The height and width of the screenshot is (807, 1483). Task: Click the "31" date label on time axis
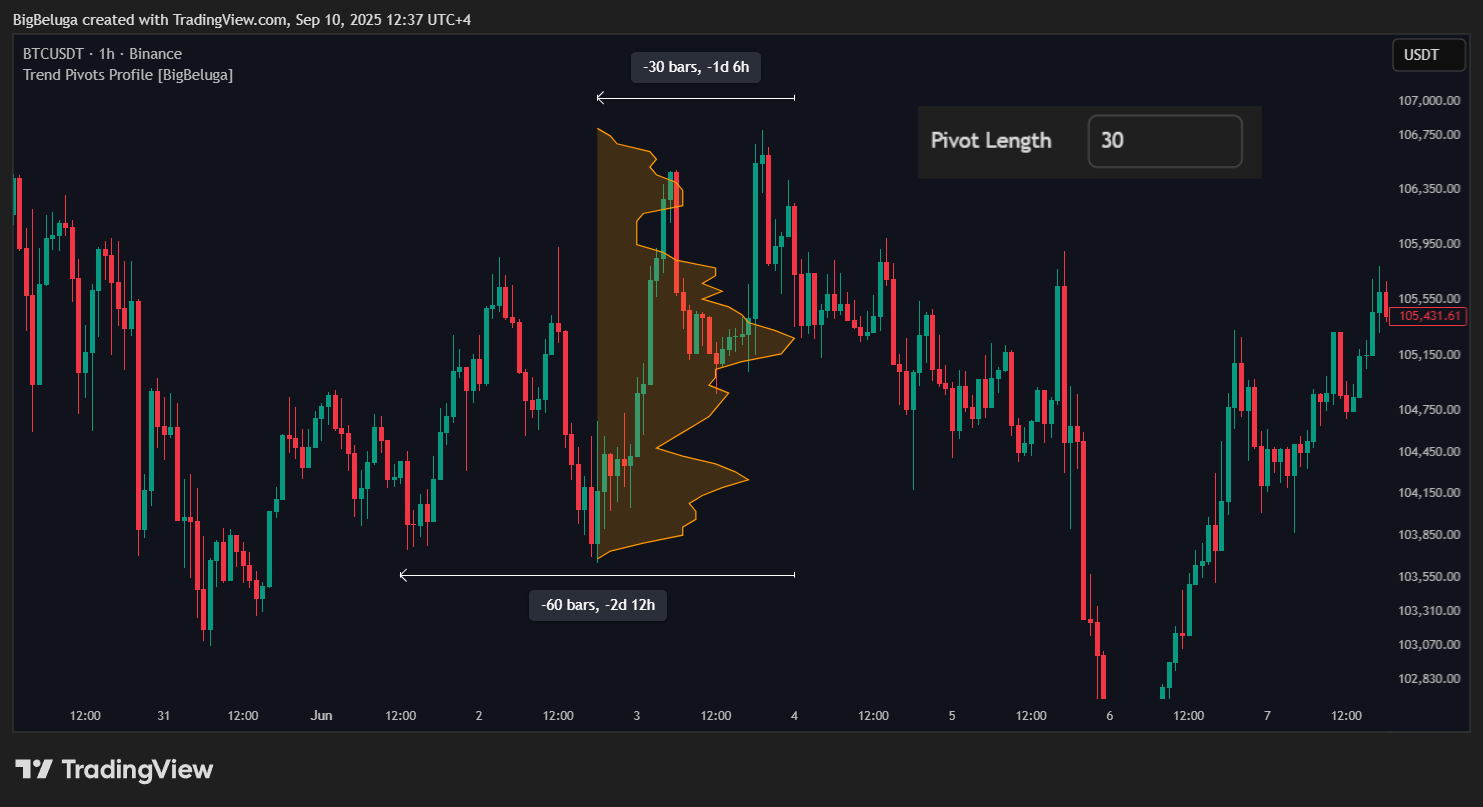(164, 716)
